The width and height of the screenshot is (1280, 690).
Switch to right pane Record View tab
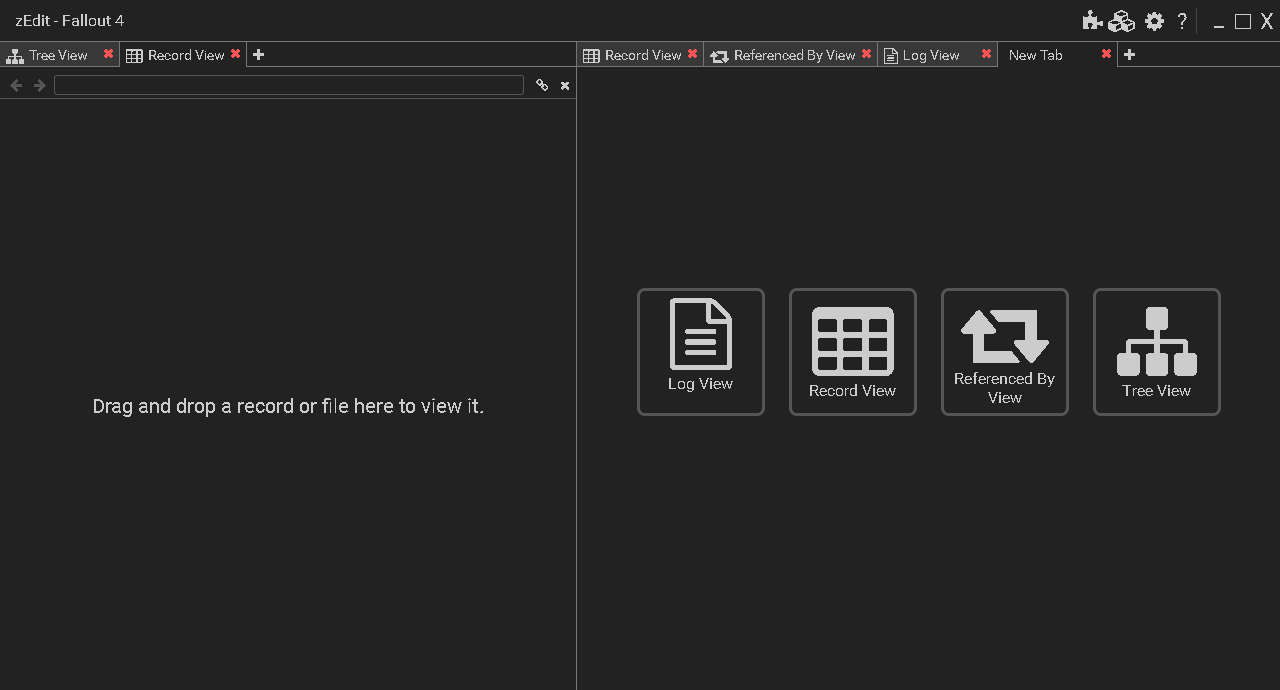[x=641, y=55]
